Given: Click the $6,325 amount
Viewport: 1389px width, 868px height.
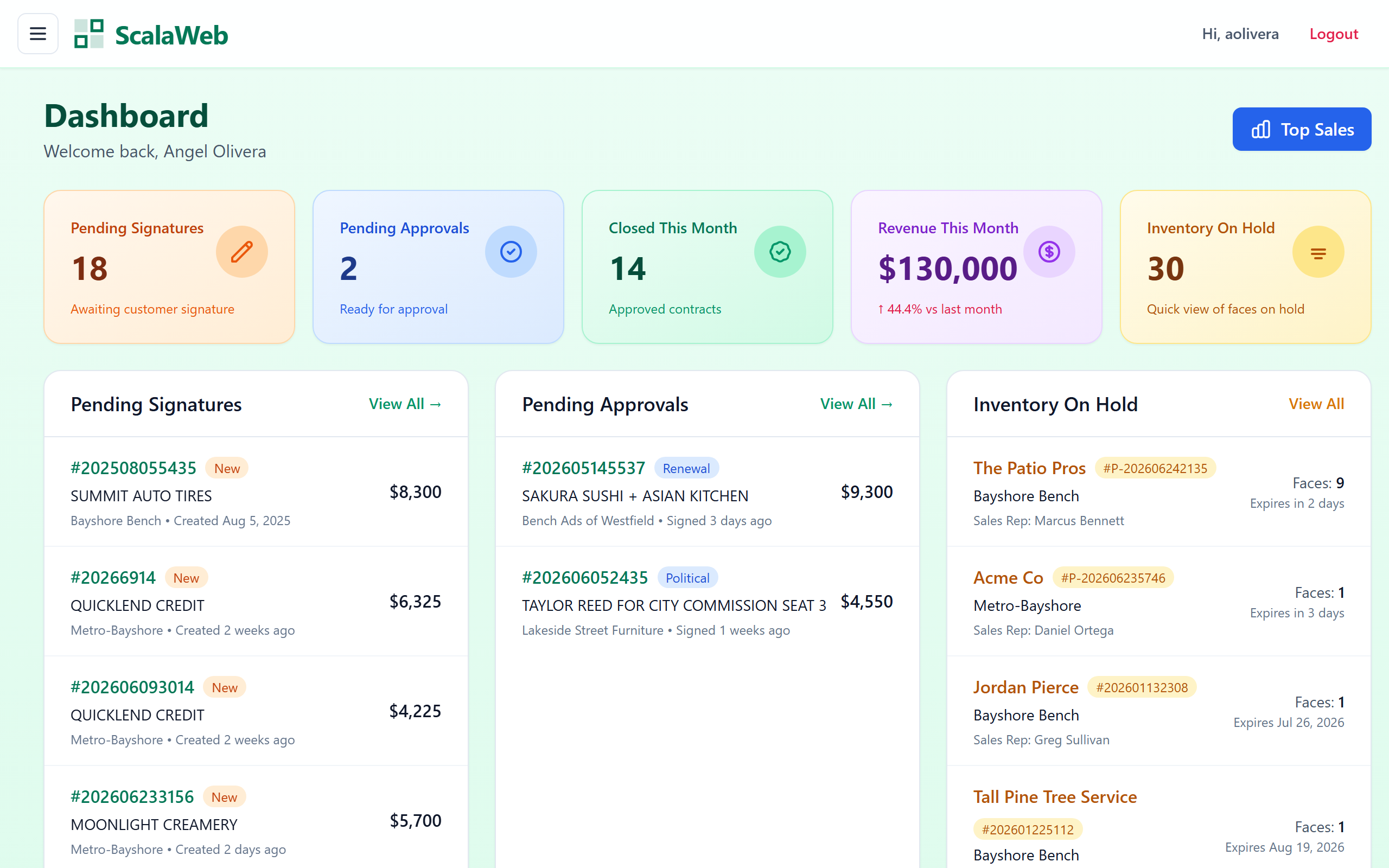Looking at the screenshot, I should coord(416,602).
